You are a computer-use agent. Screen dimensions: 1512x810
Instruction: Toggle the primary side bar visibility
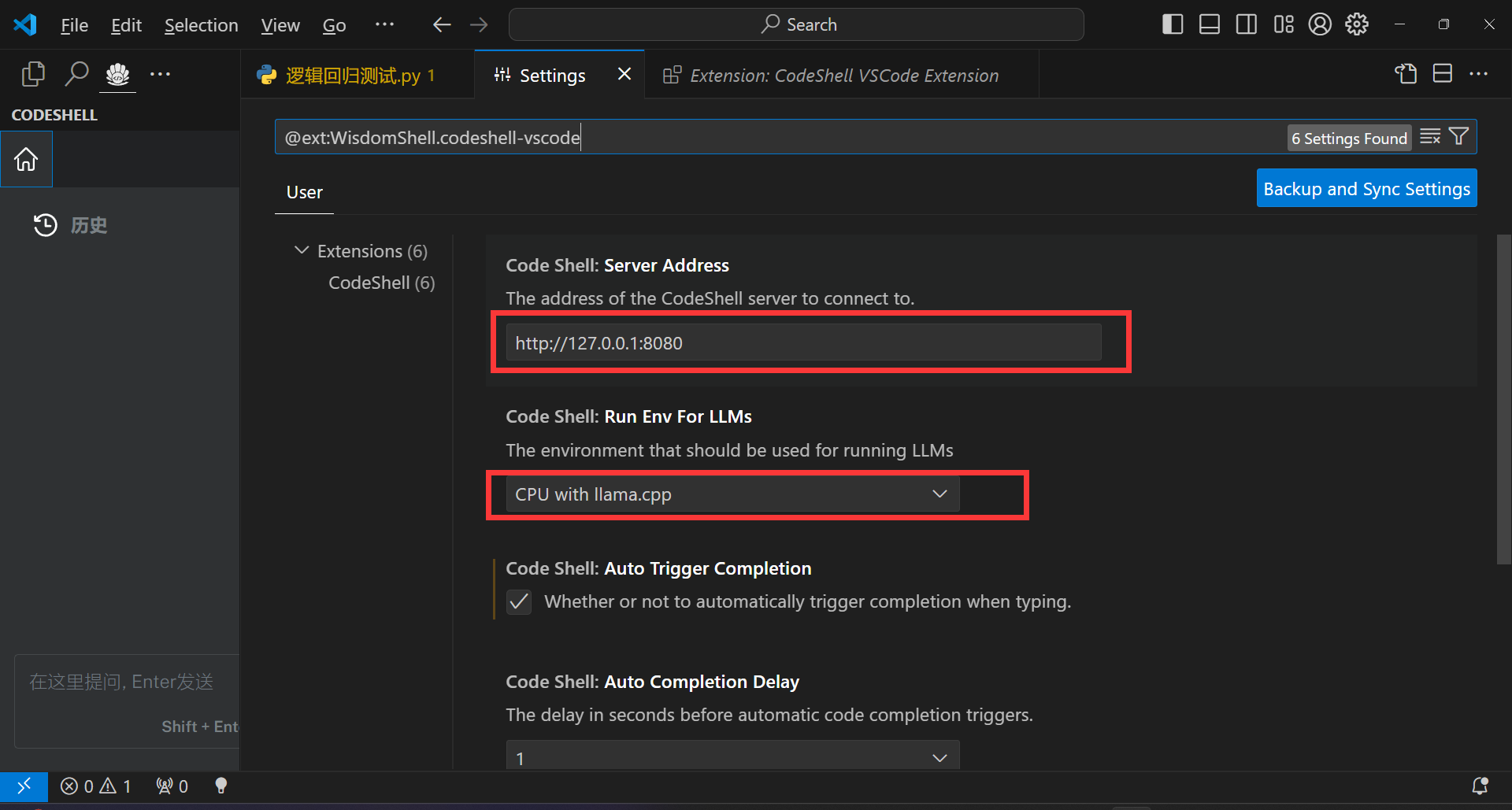1173,24
